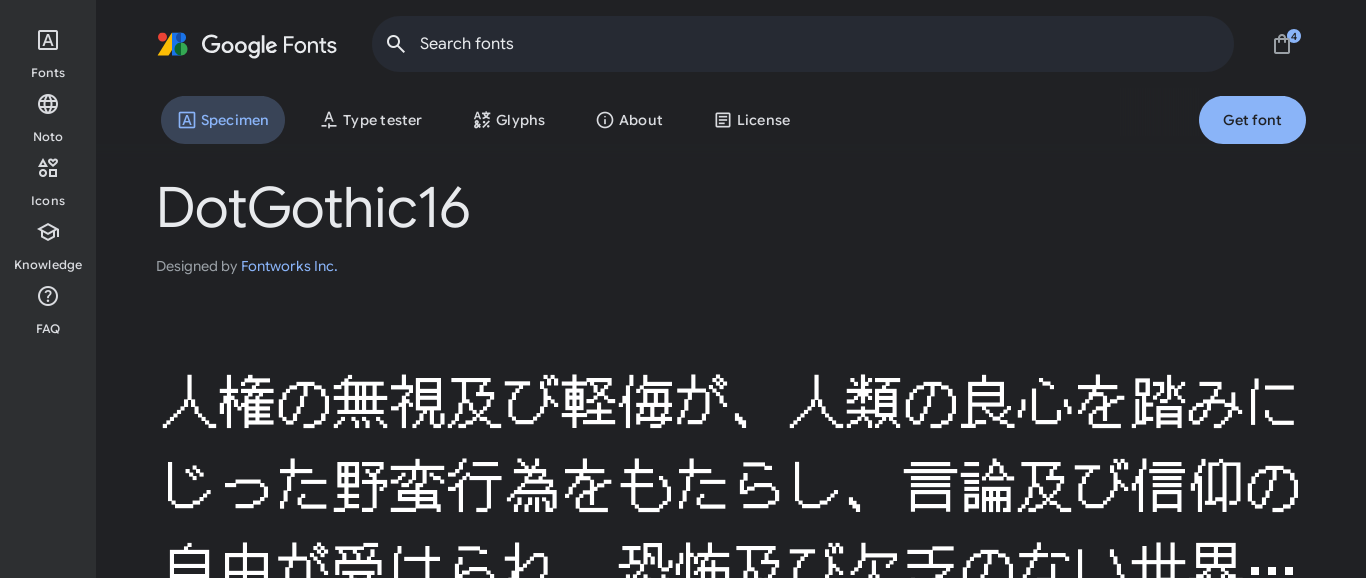The image size is (1366, 578).
Task: Open the shopping bag with 4 items
Action: coord(1282,44)
